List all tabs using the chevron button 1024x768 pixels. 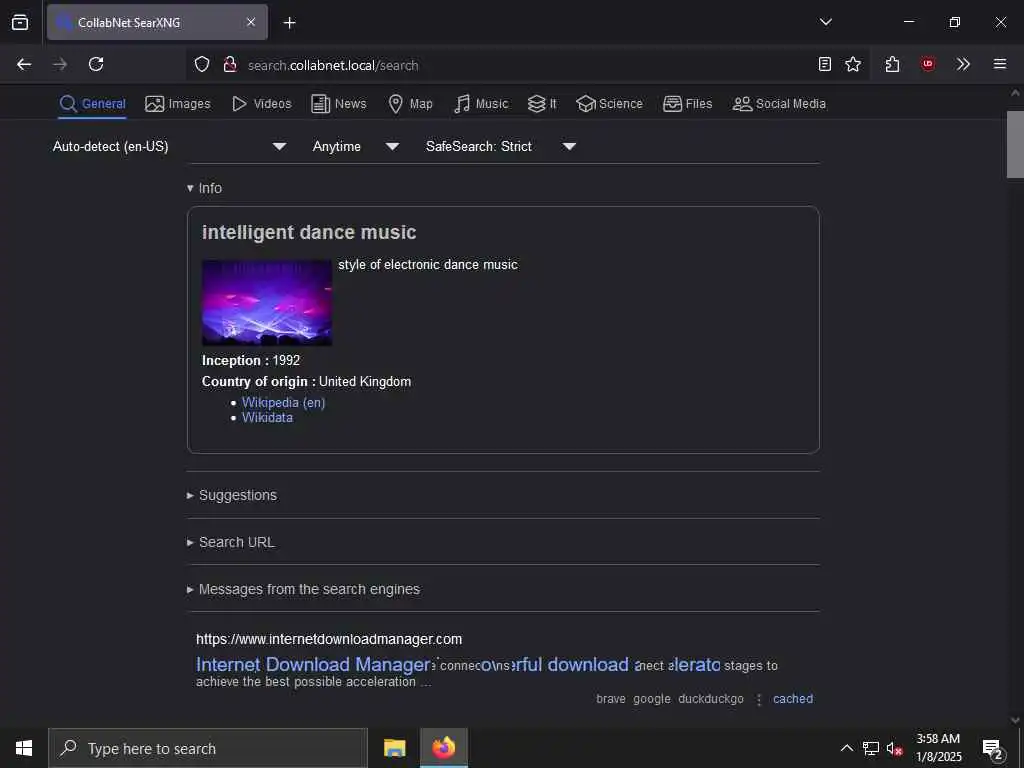pos(825,22)
